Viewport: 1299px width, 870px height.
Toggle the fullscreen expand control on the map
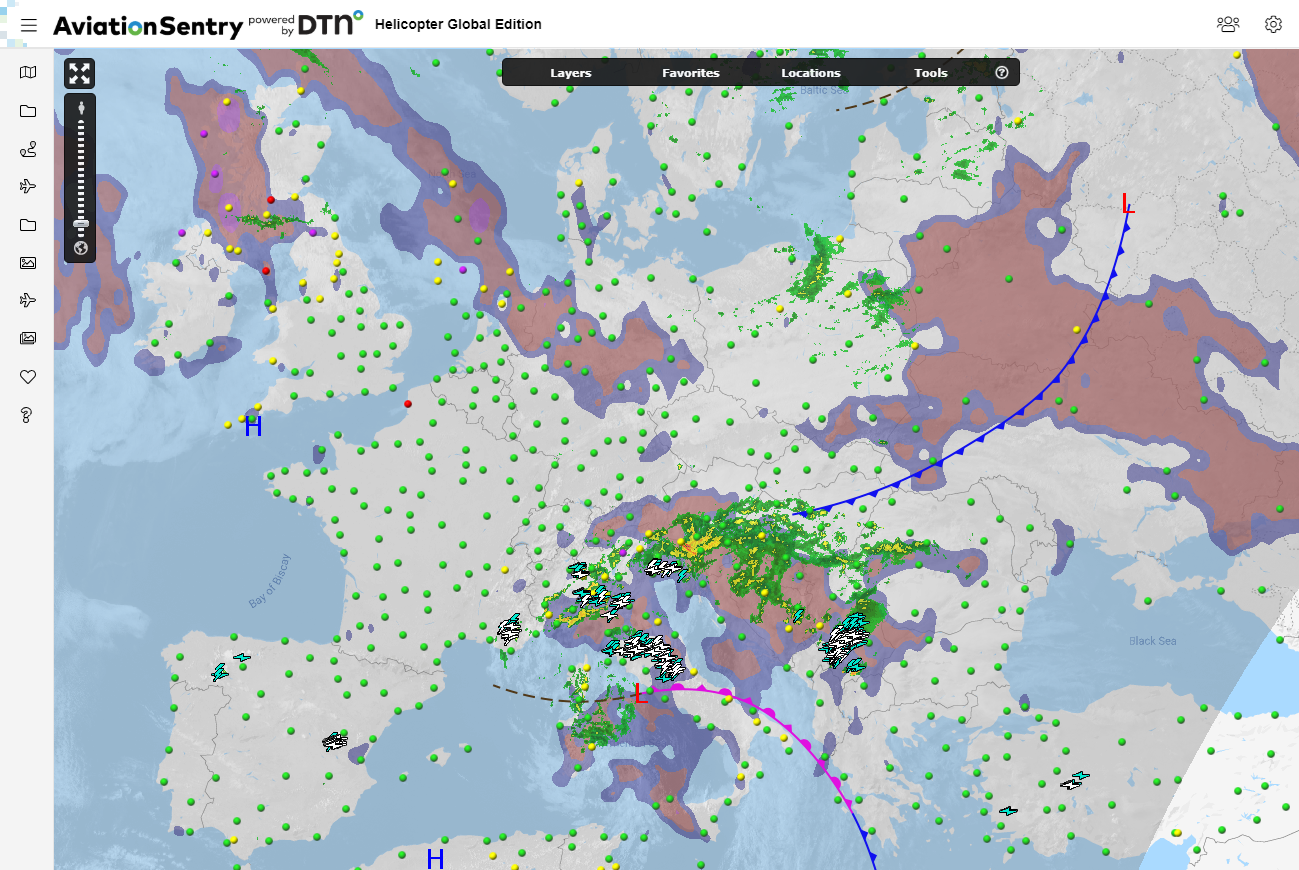pos(79,72)
